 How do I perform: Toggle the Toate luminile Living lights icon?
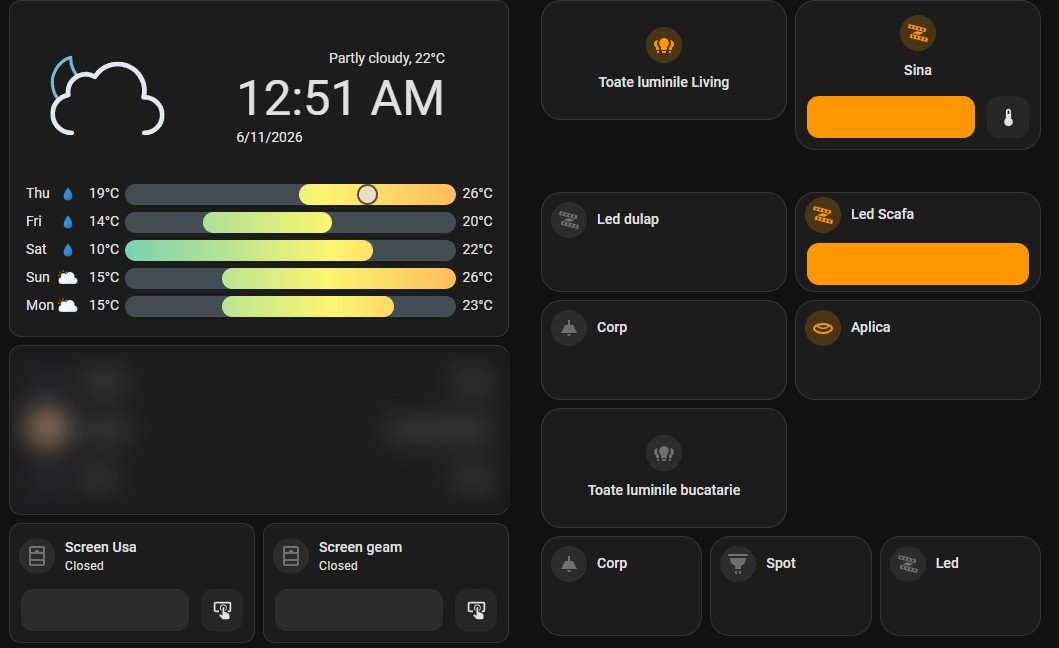(663, 45)
